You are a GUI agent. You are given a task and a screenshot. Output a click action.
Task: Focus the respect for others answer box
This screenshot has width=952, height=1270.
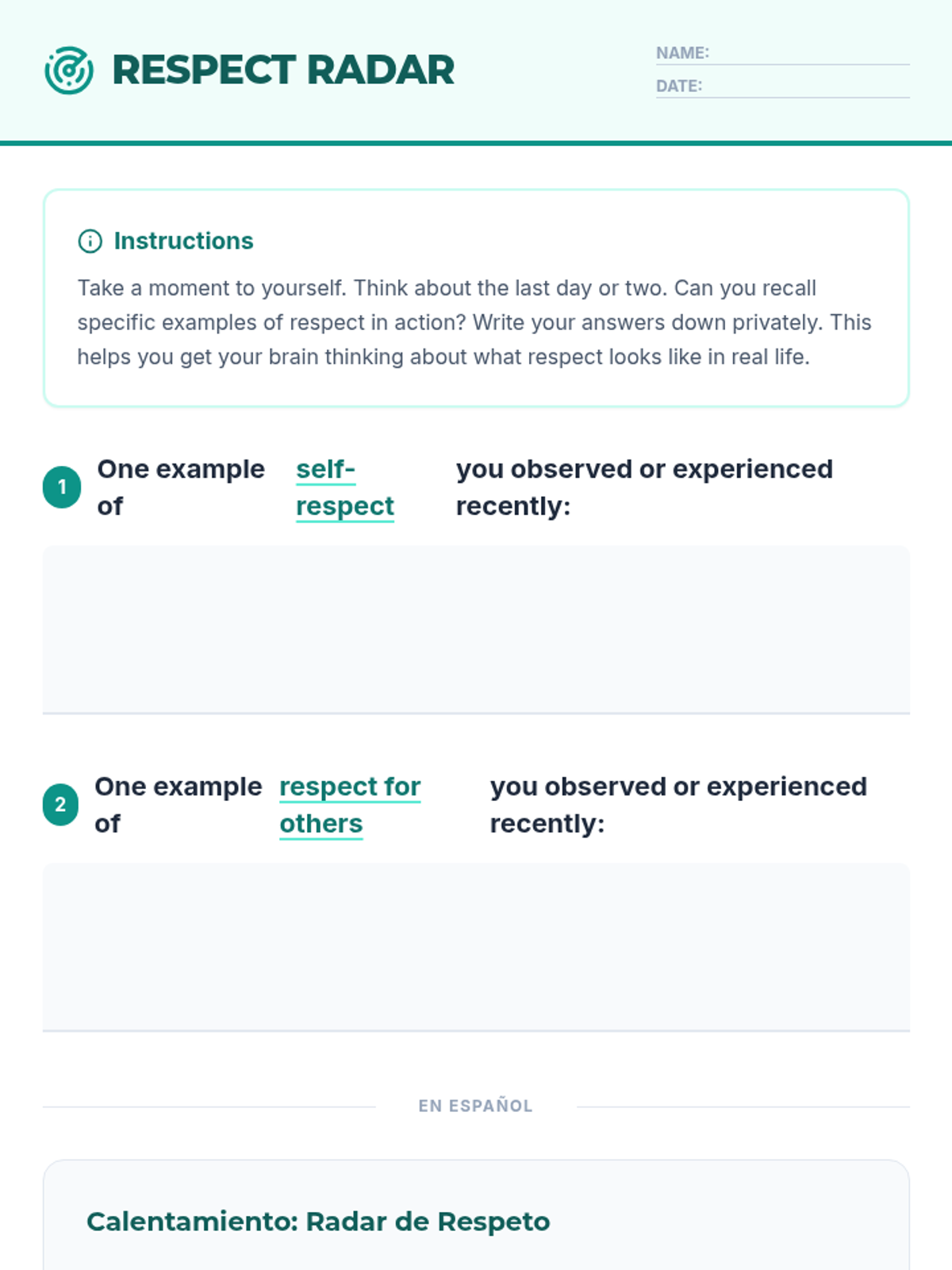(x=476, y=946)
